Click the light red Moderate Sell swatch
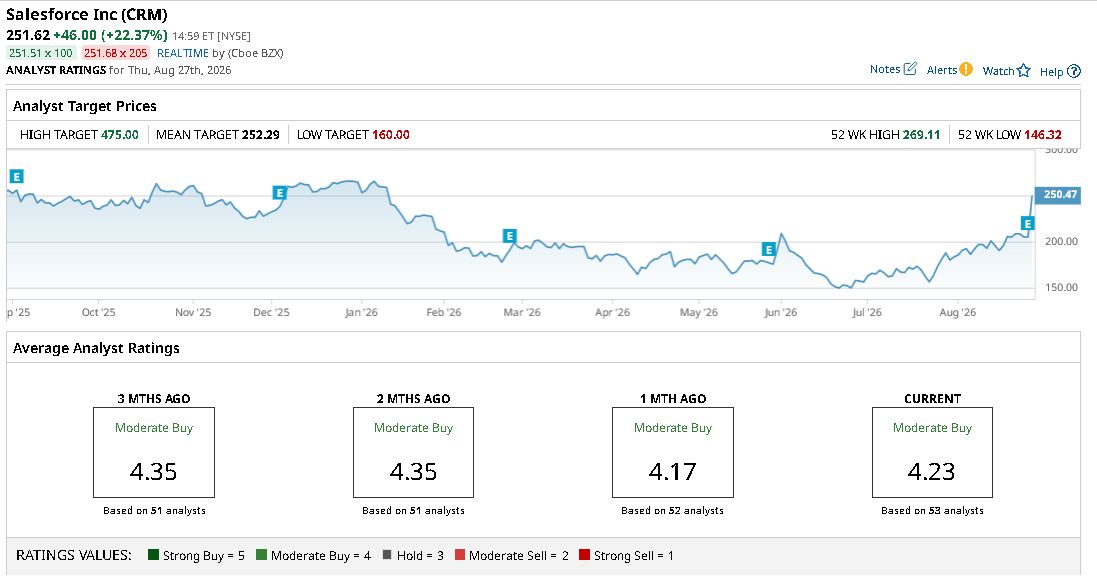 coord(460,555)
